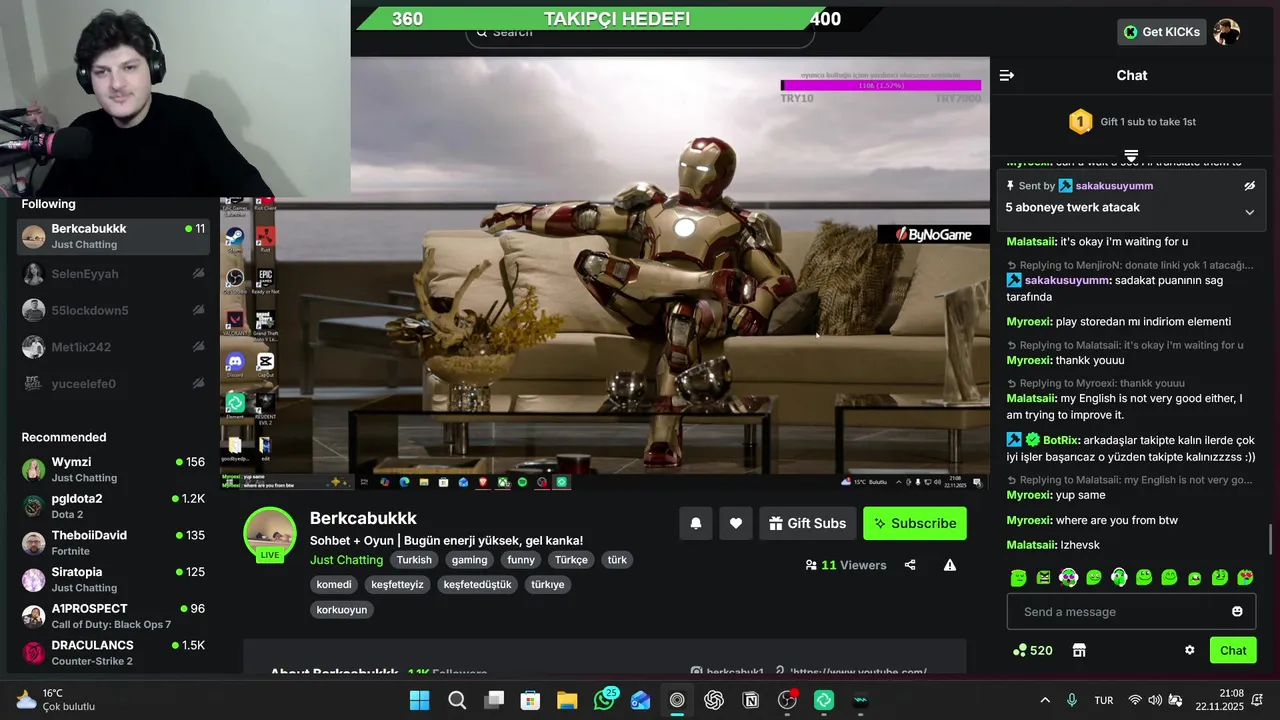Open recommended channel TheboiiDavid
The image size is (1280, 720).
pos(115,543)
